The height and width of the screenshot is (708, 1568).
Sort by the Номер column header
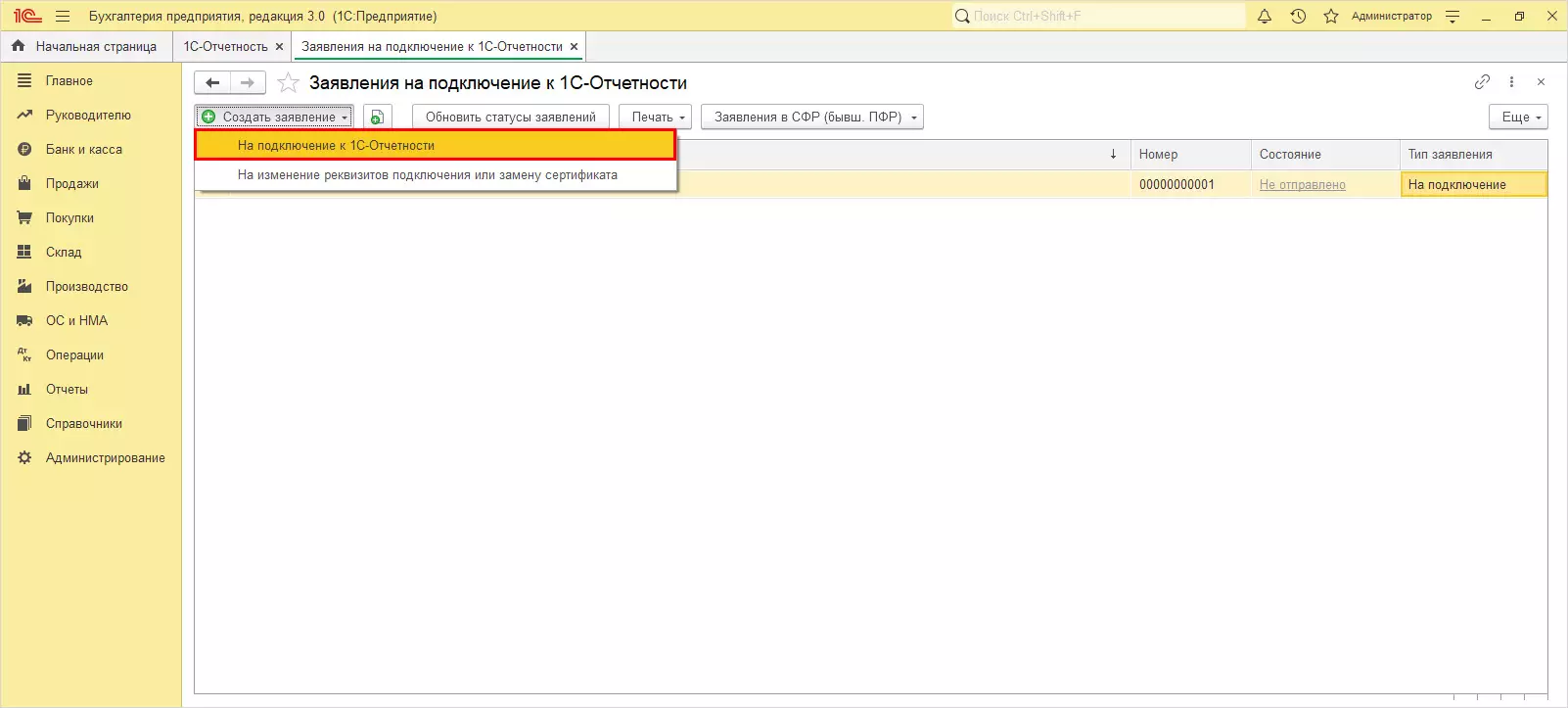coord(1190,155)
